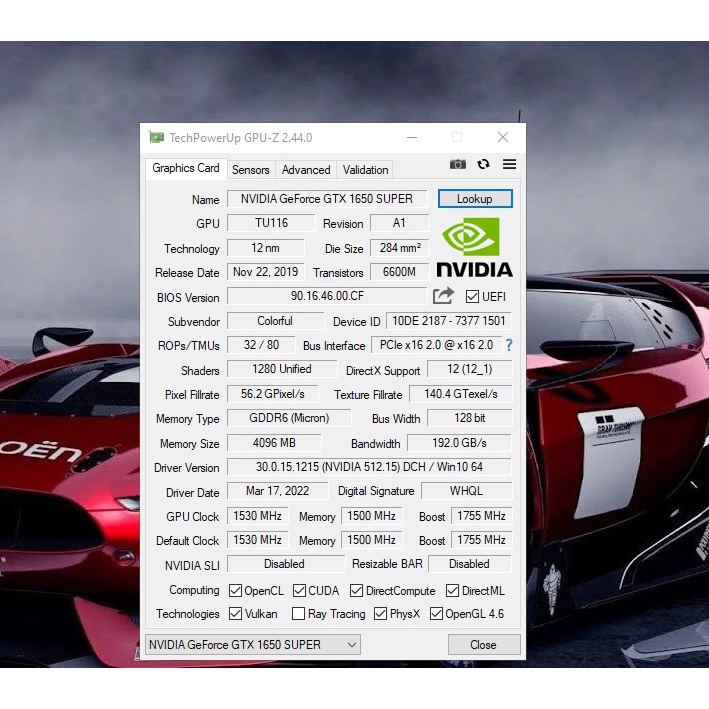This screenshot has width=709, height=709.
Task: Switch to the Advanced tab
Action: 306,170
